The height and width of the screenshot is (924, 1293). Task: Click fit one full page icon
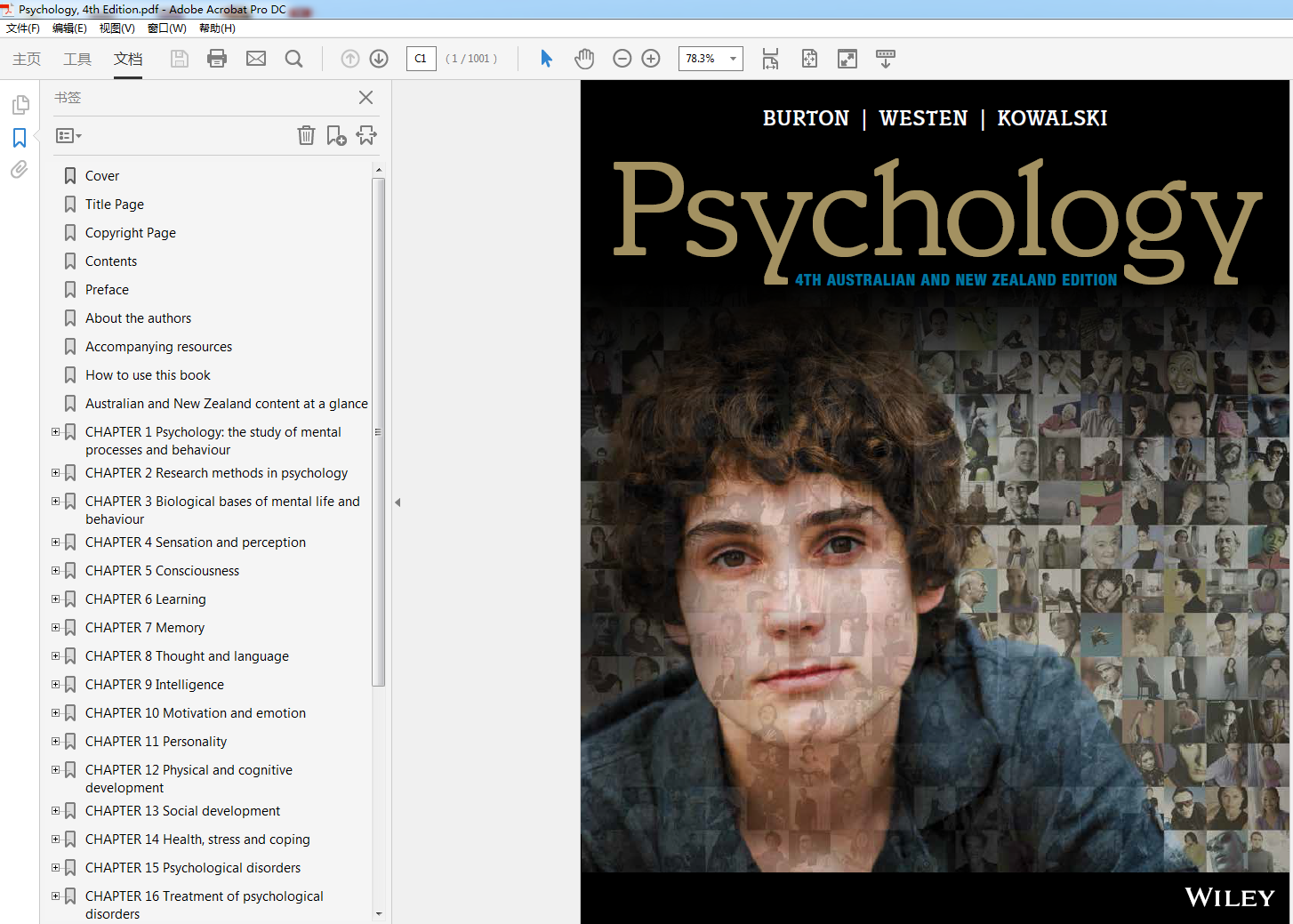[809, 59]
